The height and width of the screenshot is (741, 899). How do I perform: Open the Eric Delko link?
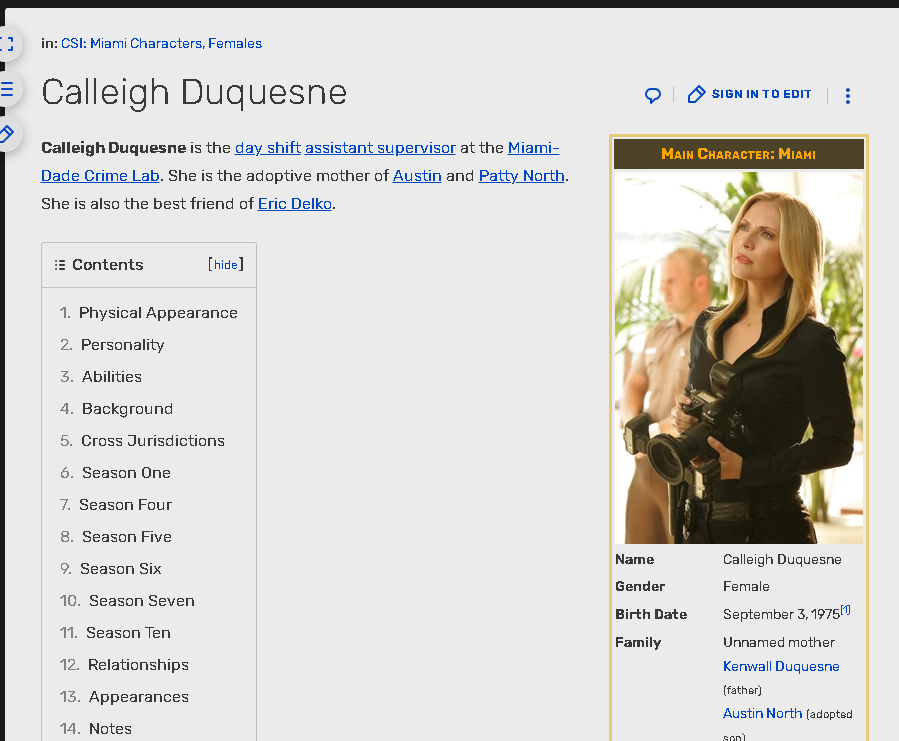pyautogui.click(x=295, y=204)
